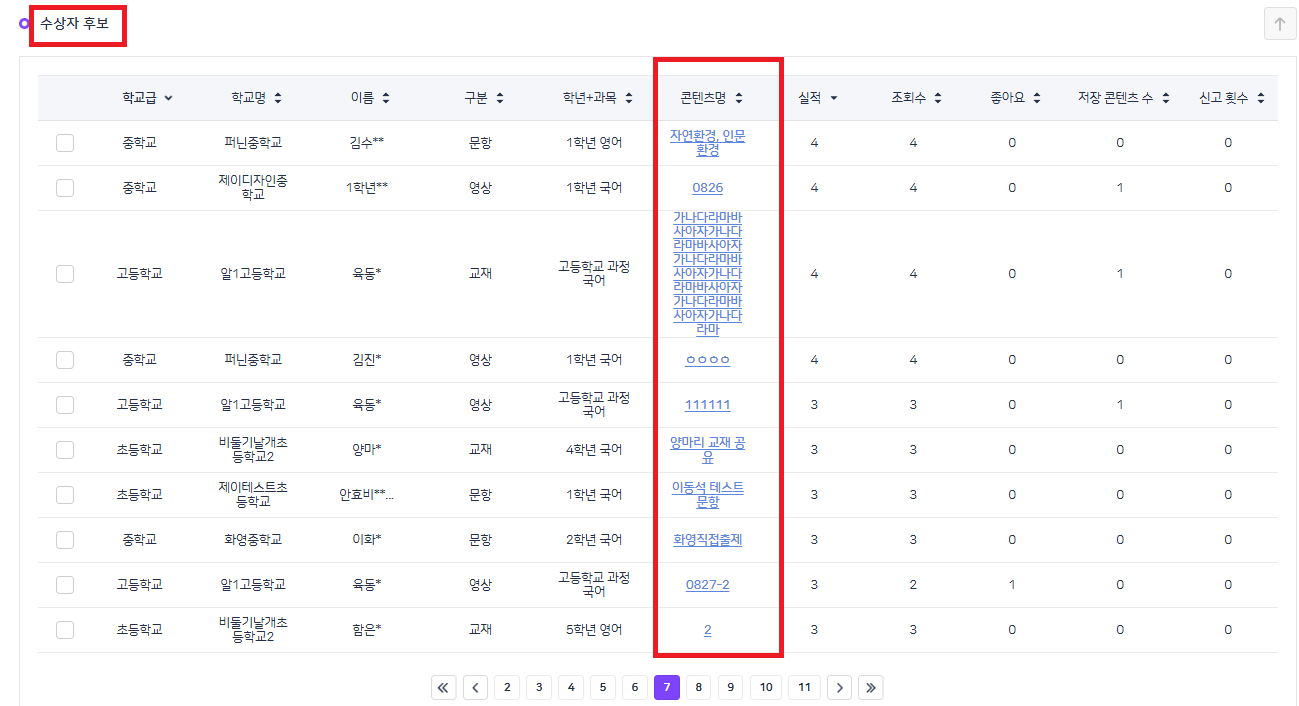Tick the checkbox for 함은* row
Image resolution: width=1299 pixels, height=706 pixels.
[x=65, y=630]
